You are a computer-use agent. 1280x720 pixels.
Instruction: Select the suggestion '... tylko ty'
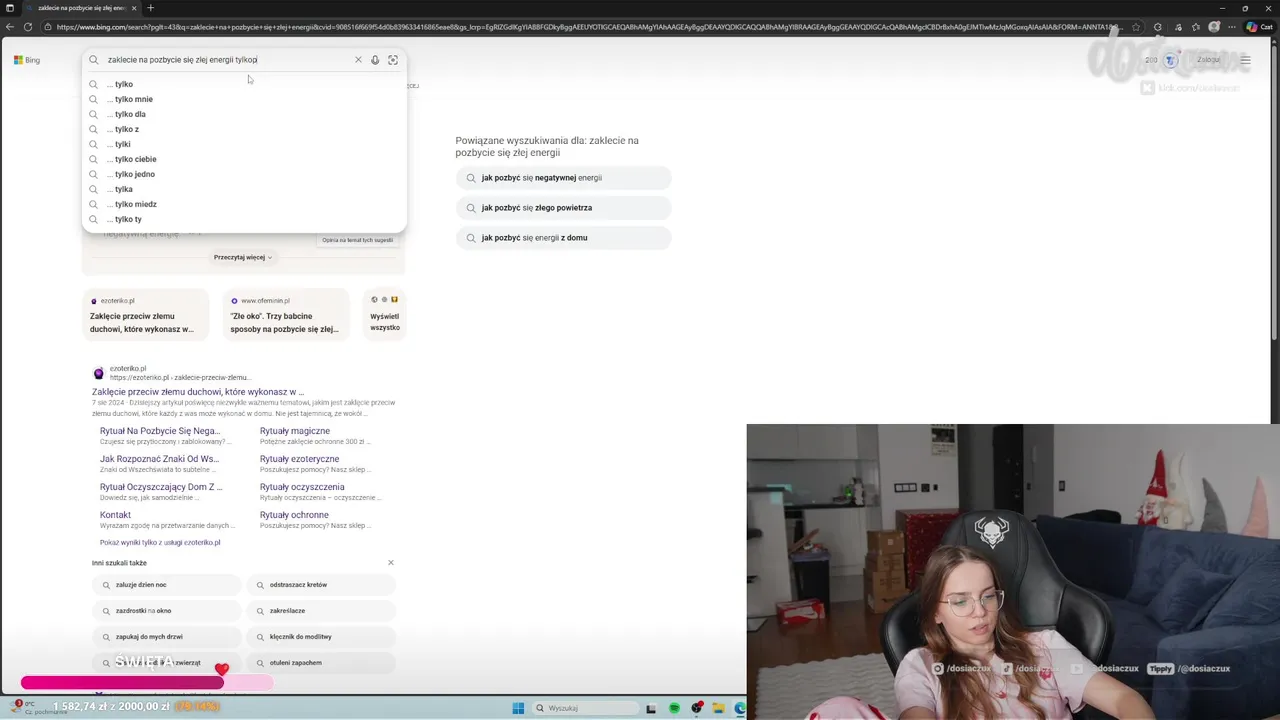(x=244, y=219)
